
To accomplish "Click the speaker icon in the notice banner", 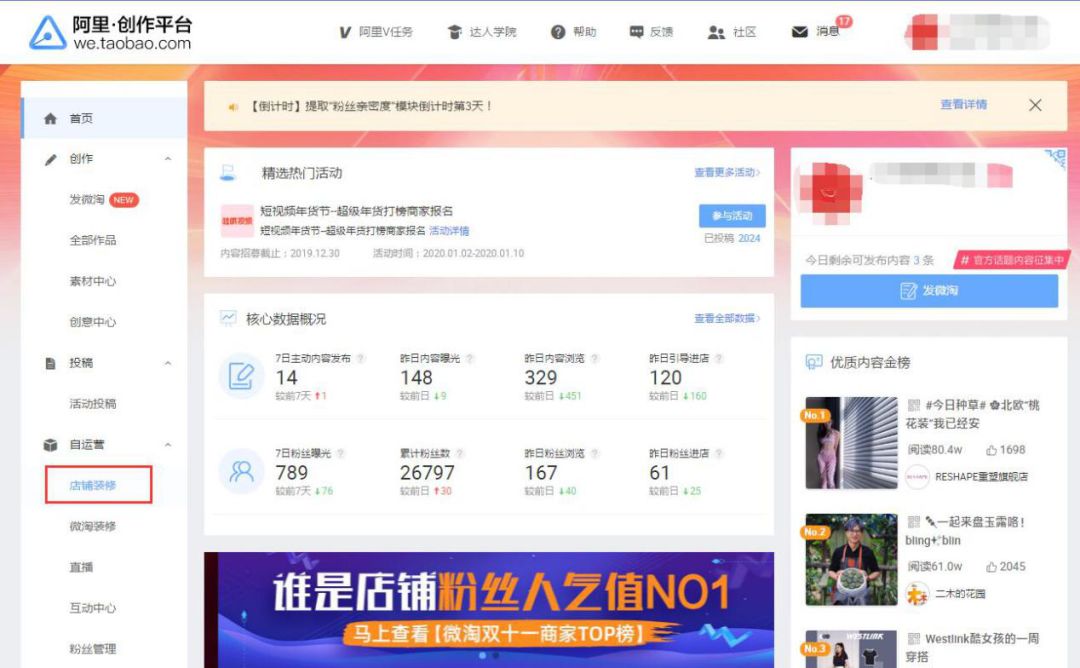I will click(233, 107).
